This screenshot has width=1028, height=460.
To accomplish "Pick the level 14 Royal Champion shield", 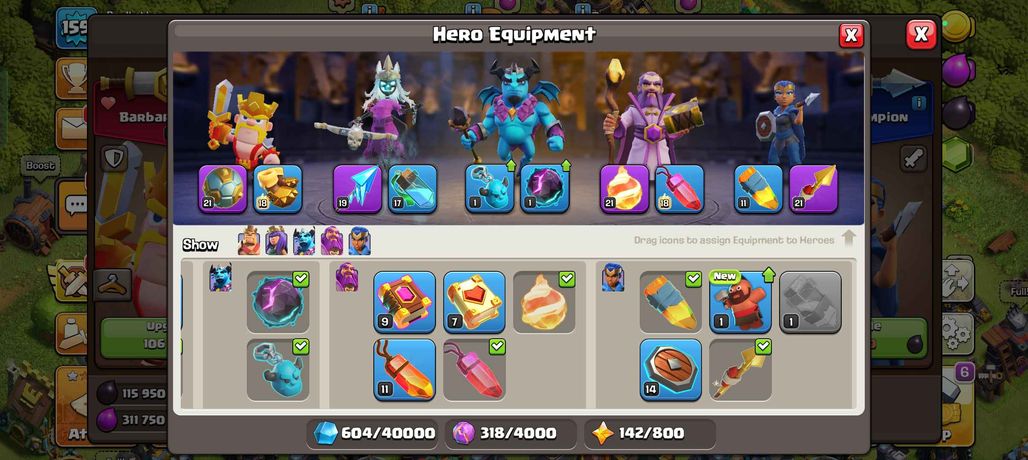I will 671,370.
